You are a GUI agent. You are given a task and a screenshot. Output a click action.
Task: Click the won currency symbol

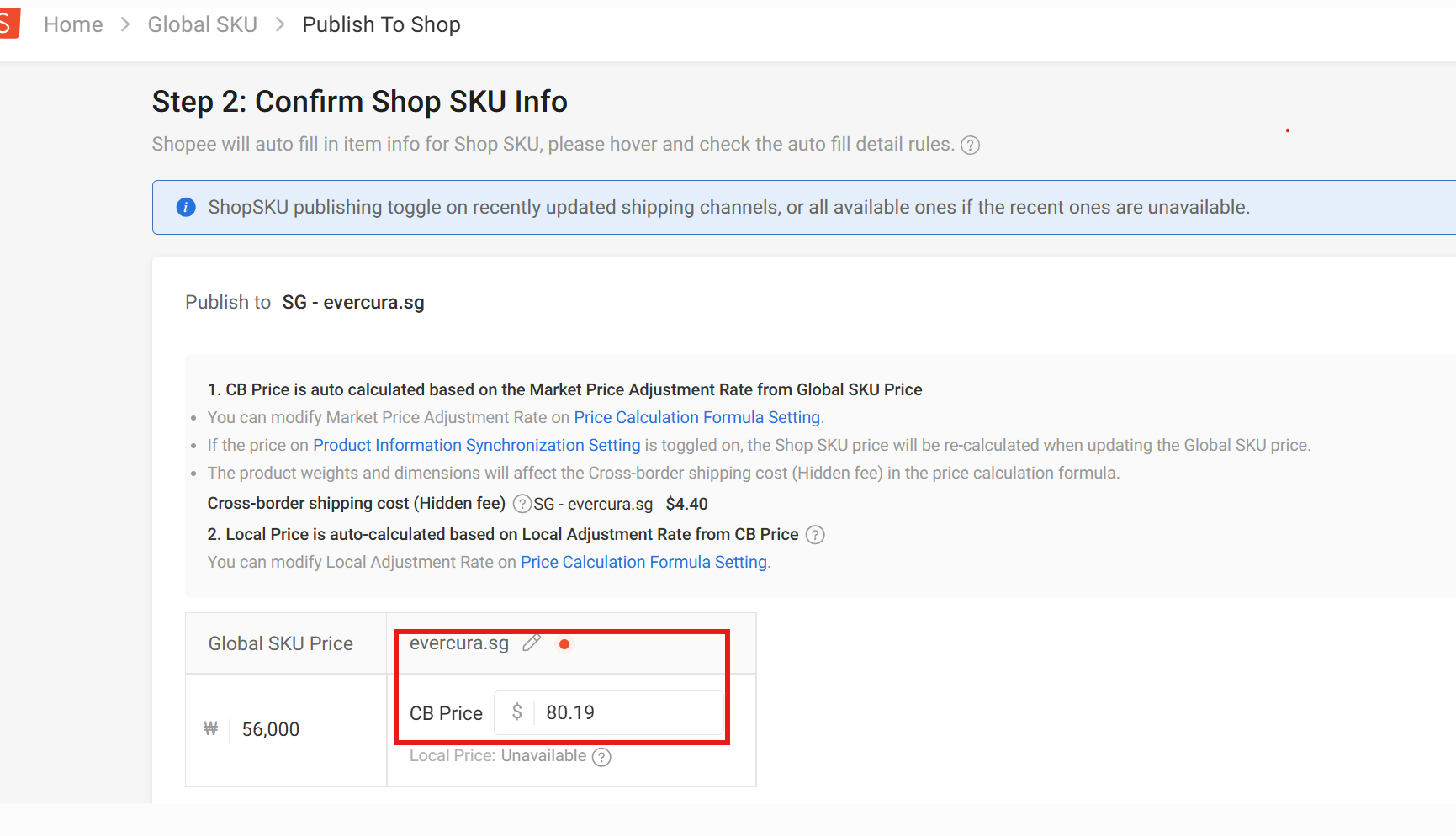210,728
